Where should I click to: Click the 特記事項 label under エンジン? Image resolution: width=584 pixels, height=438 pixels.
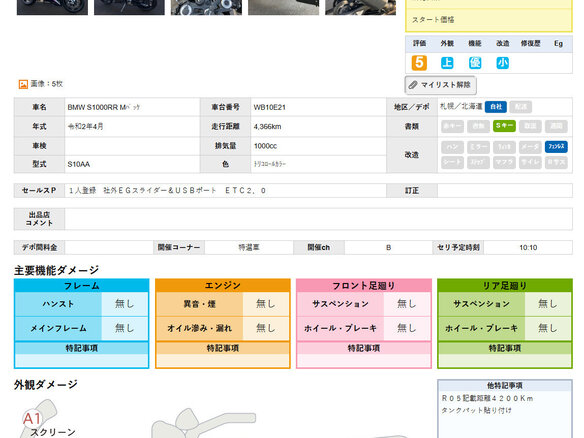click(x=223, y=348)
